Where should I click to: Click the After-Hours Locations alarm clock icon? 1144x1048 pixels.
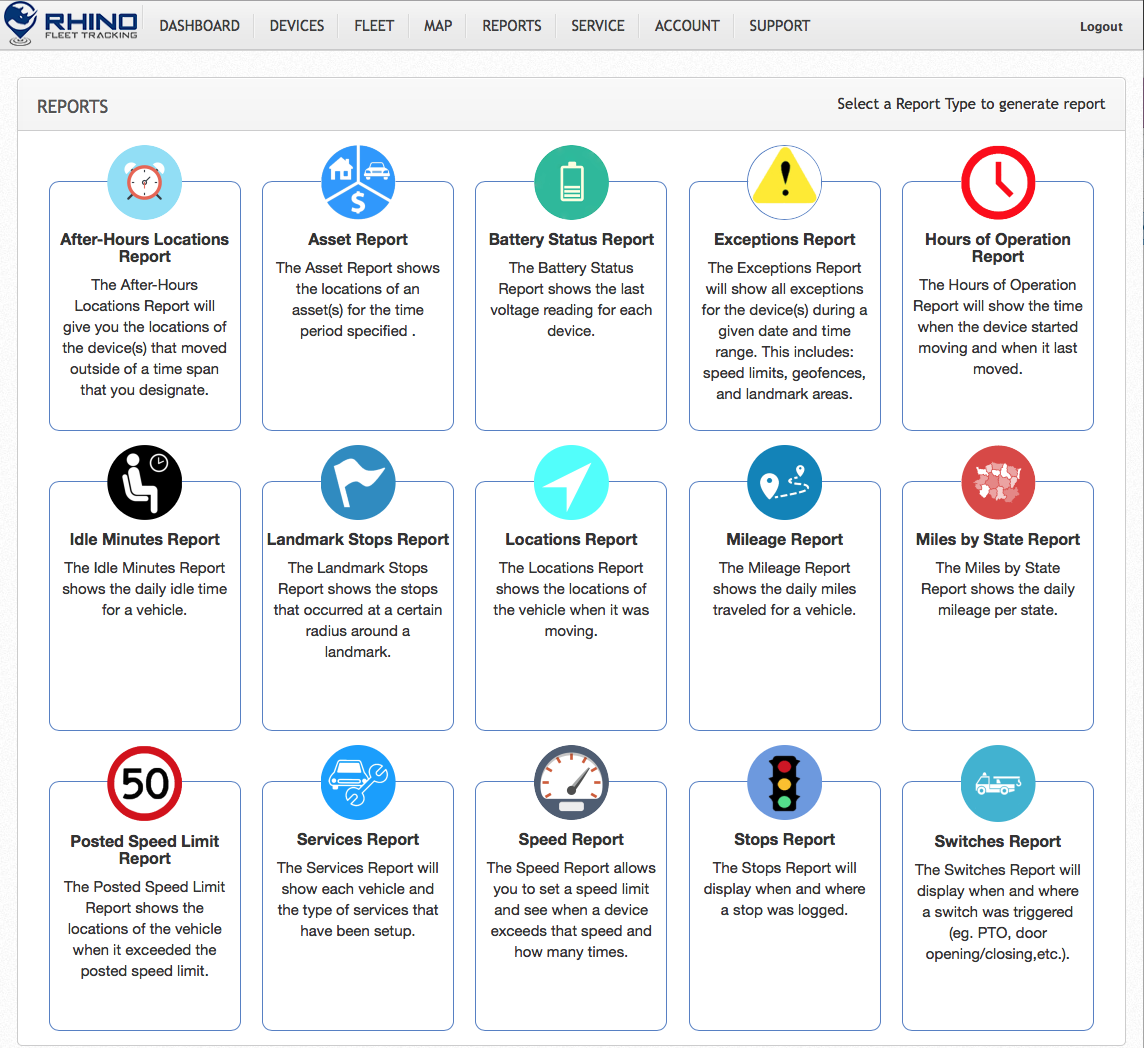click(144, 182)
